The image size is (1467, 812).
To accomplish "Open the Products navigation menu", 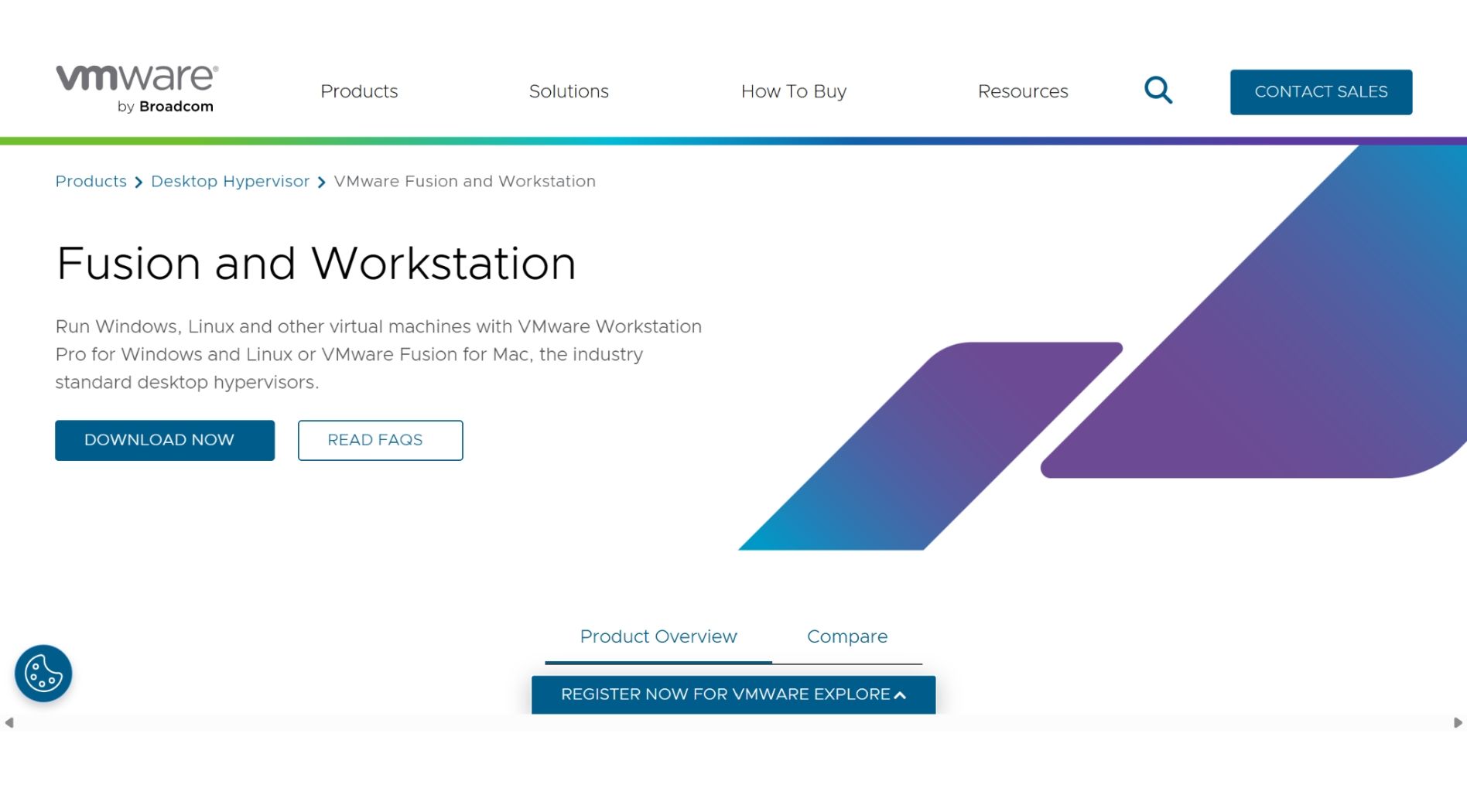I will pos(359,91).
